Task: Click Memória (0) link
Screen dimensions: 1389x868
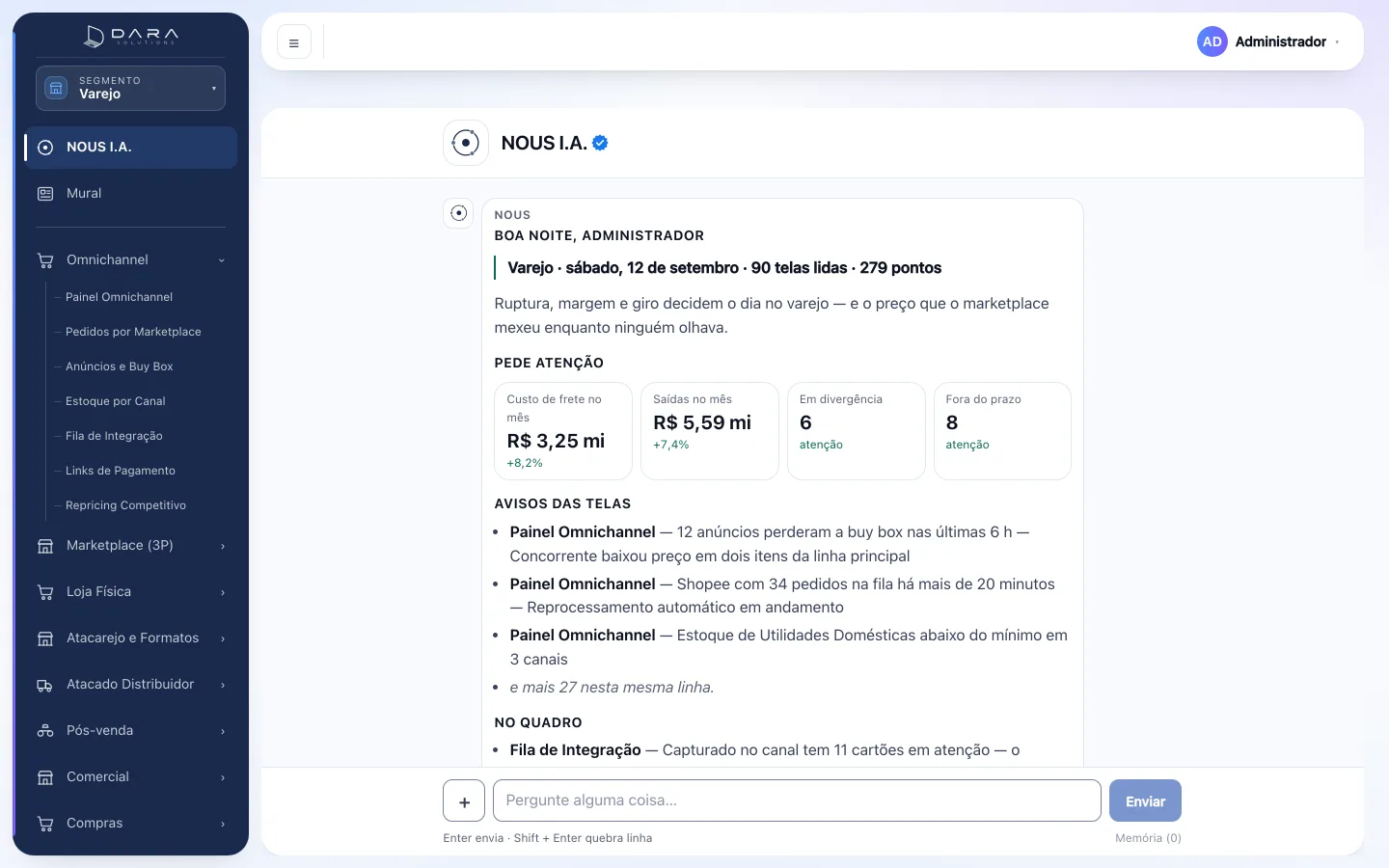Action: click(x=1148, y=838)
